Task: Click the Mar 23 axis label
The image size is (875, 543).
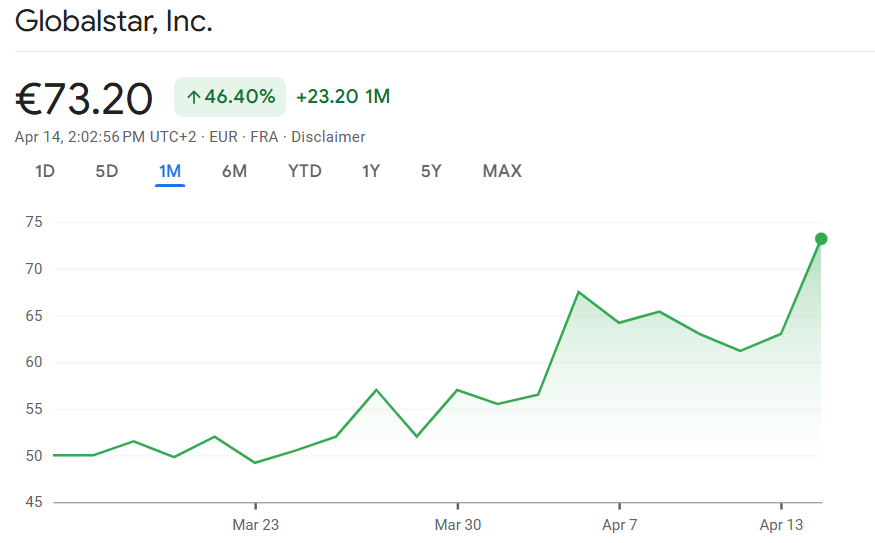Action: 255,525
